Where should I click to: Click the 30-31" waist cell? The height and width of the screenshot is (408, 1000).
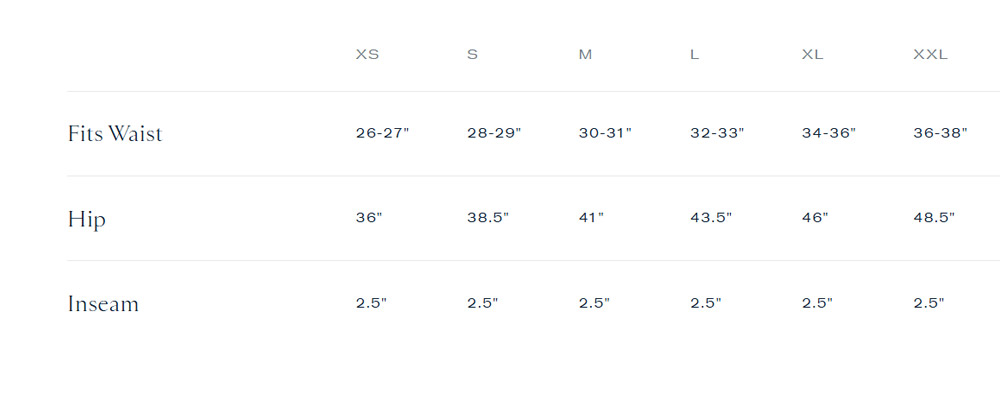tap(605, 133)
